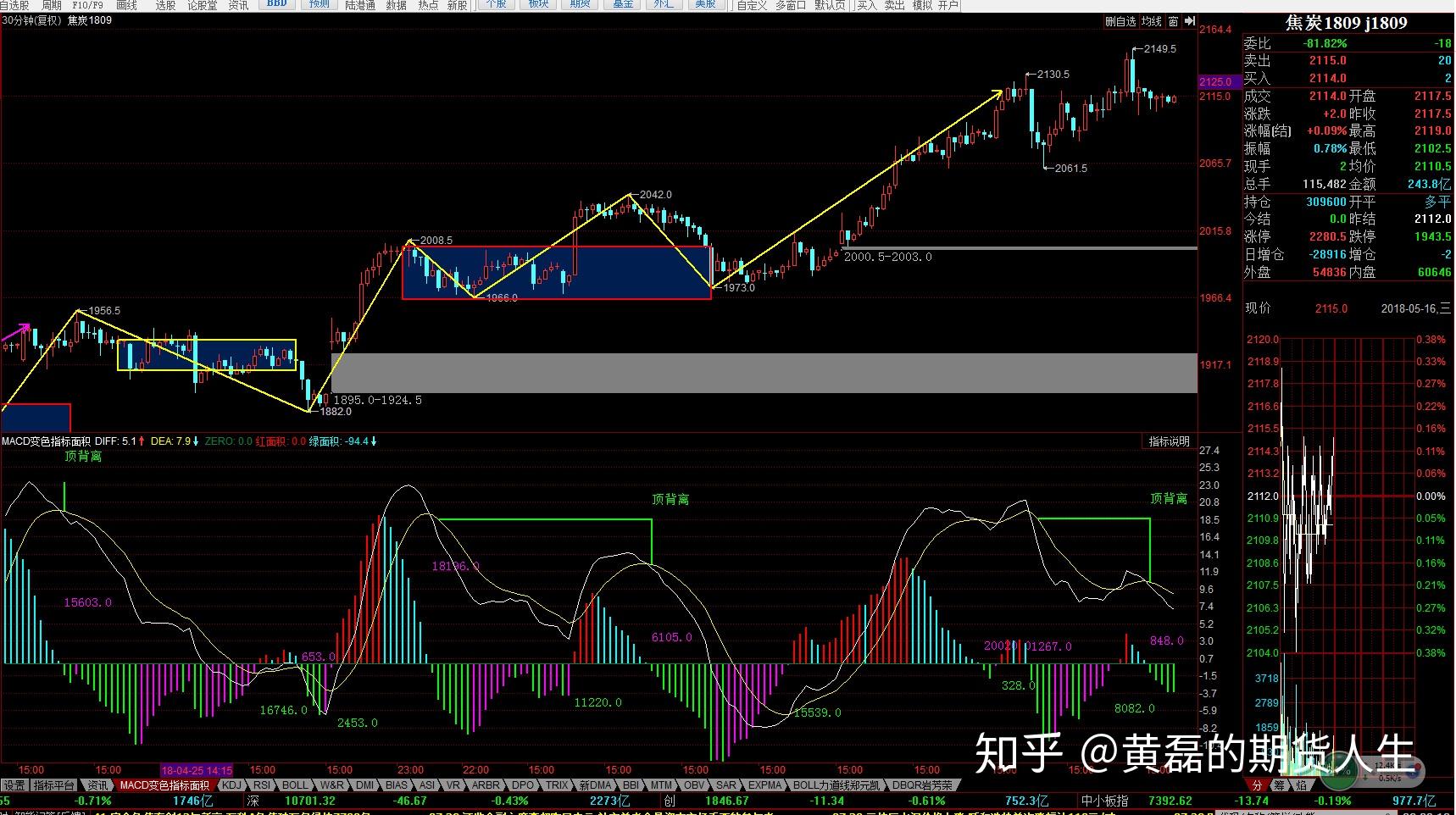Screen dimensions: 1456x815
Task: Open the 指标平台 tab
Action: (x=54, y=785)
